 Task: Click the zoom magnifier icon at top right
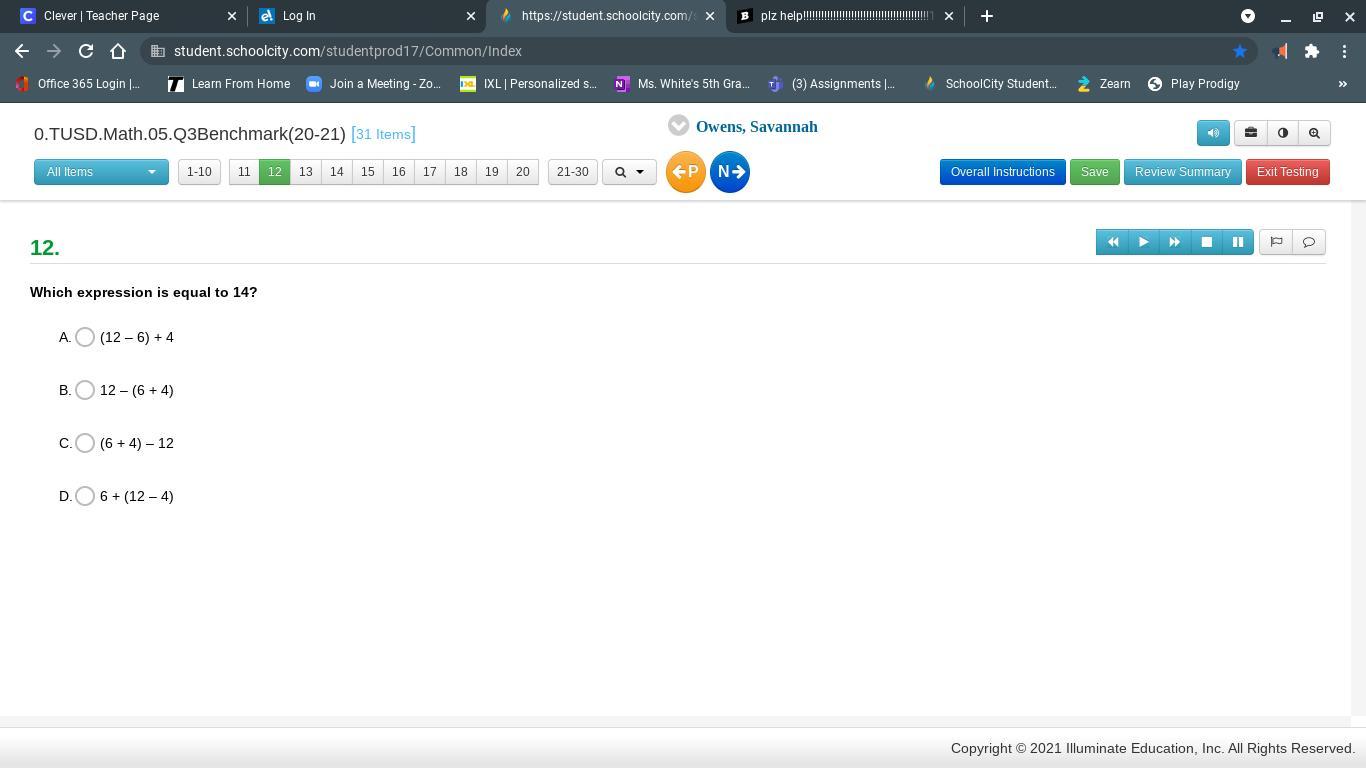coord(1314,133)
